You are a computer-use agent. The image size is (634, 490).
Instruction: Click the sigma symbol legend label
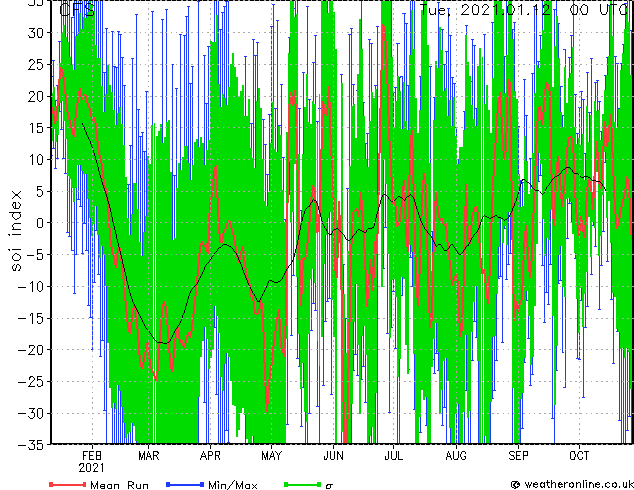[x=329, y=486]
